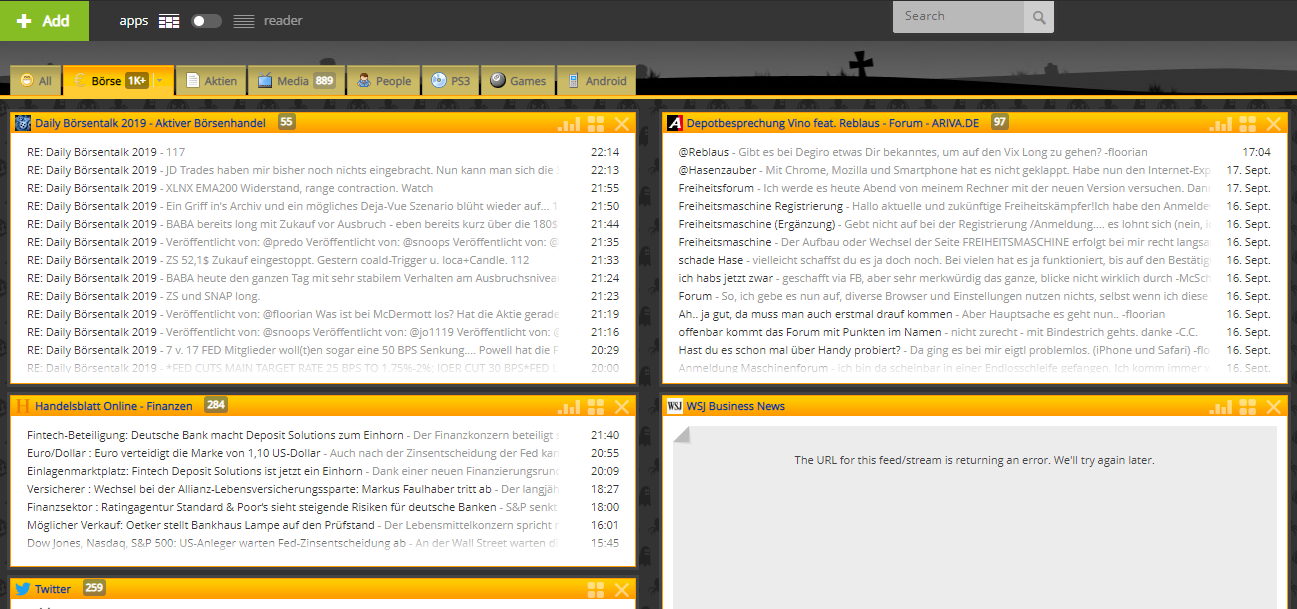Go to the PS3 tab
The image size is (1297, 609).
pos(451,81)
